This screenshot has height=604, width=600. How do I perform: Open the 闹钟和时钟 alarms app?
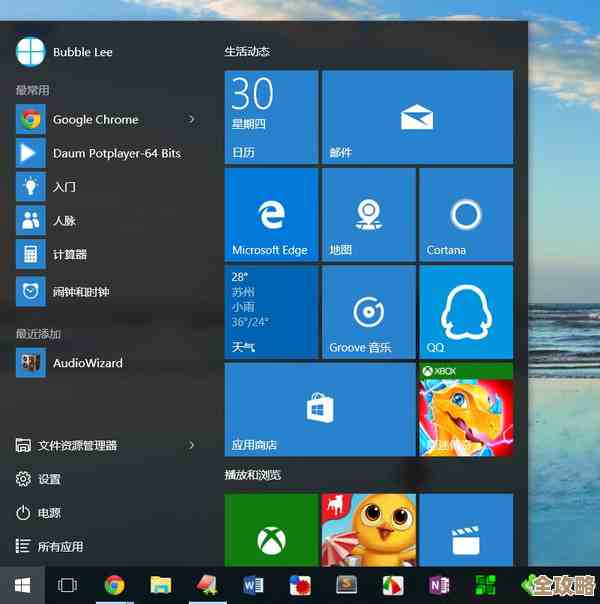point(107,292)
